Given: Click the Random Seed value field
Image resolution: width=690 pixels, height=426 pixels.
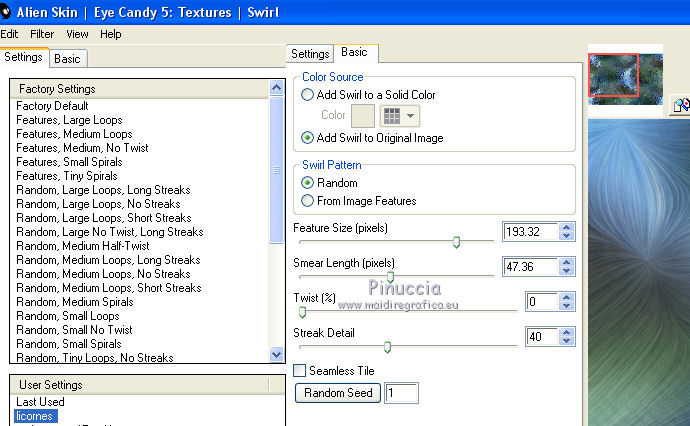Looking at the screenshot, I should click(401, 393).
